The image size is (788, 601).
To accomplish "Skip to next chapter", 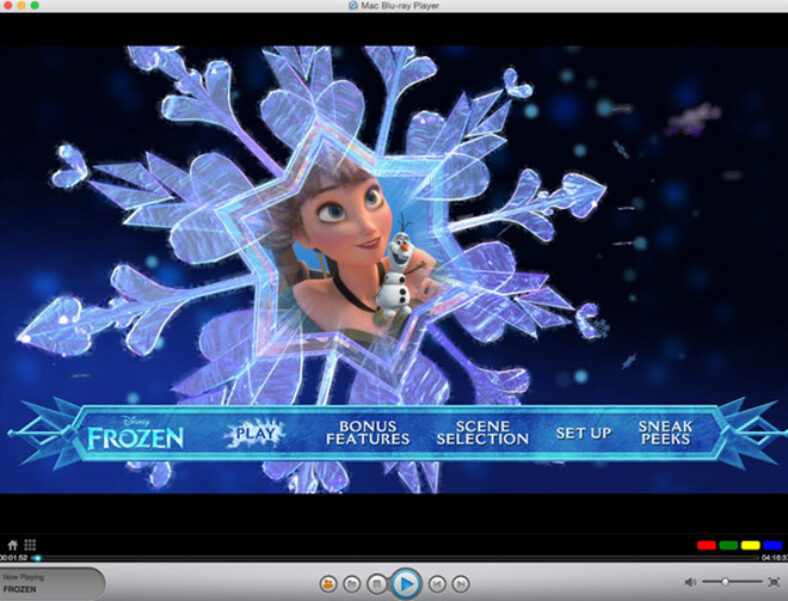I will click(460, 584).
